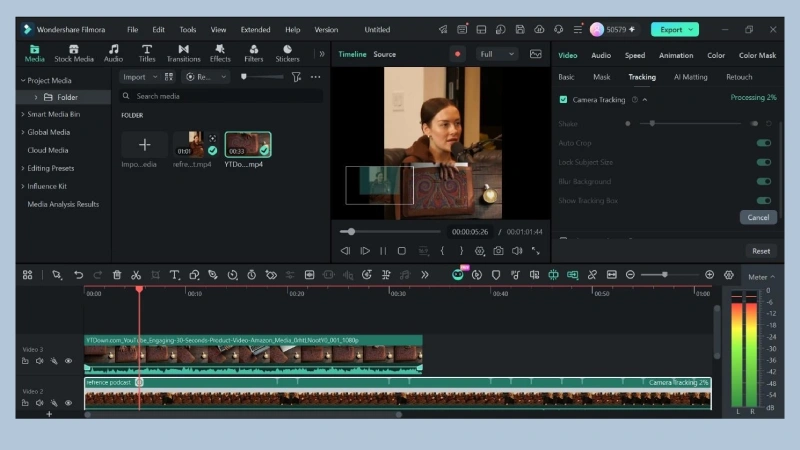
Task: Click the marker shield icon in timeline toolbar
Action: [x=495, y=275]
